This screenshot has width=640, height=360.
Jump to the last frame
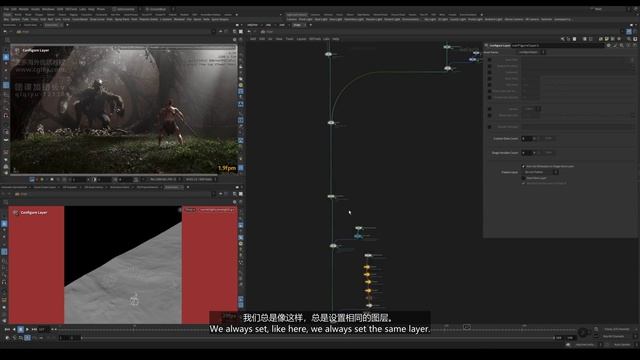point(34,329)
